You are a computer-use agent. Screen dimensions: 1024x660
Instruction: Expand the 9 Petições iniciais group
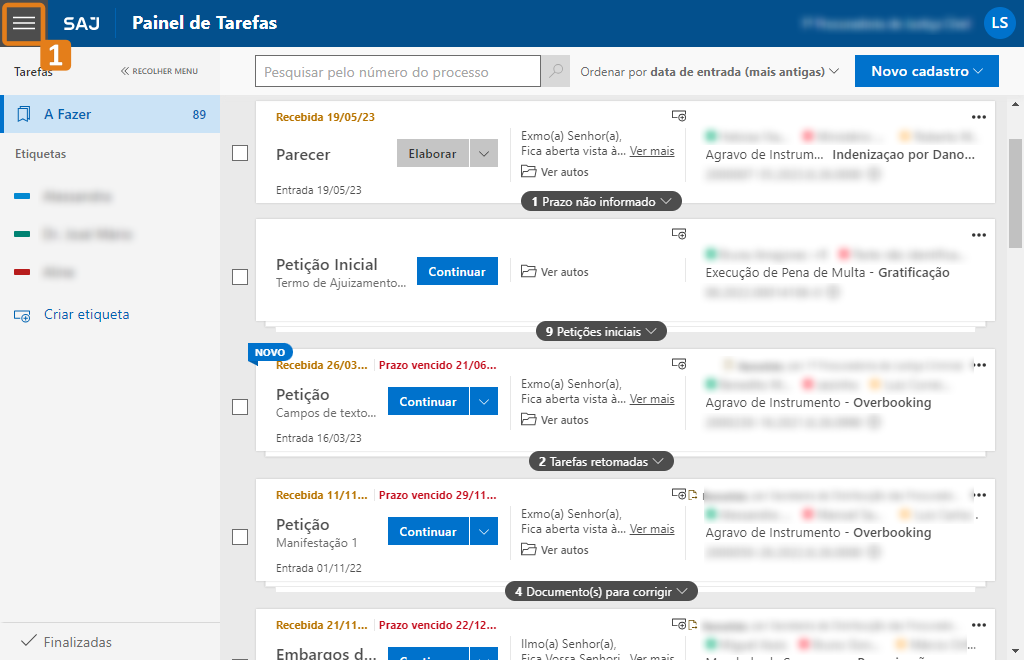pyautogui.click(x=601, y=331)
